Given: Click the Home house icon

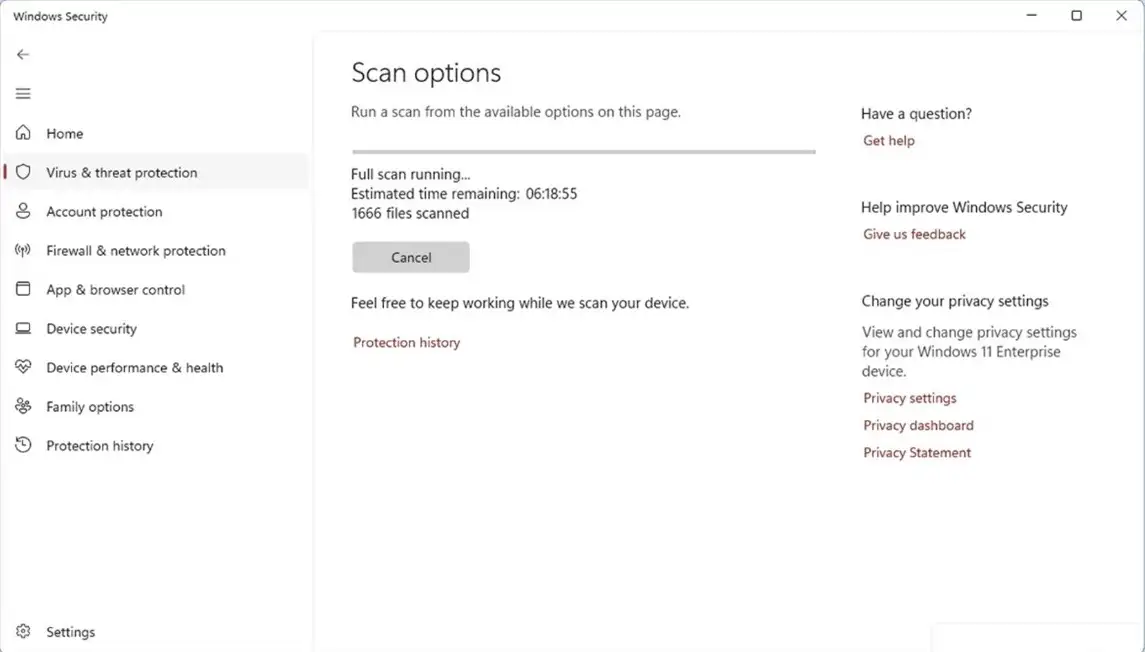Looking at the screenshot, I should coord(23,133).
